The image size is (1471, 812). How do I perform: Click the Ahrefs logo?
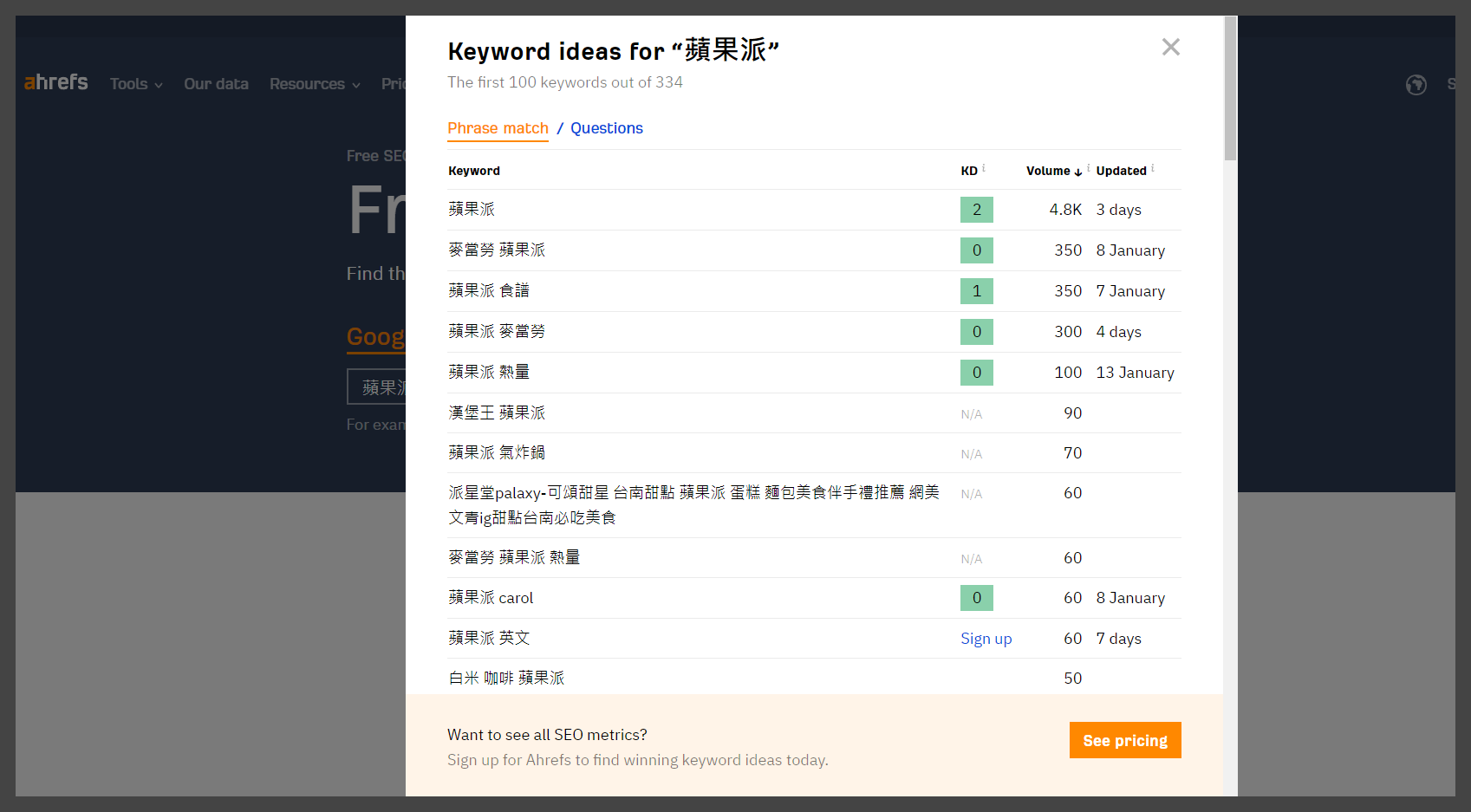pos(56,82)
